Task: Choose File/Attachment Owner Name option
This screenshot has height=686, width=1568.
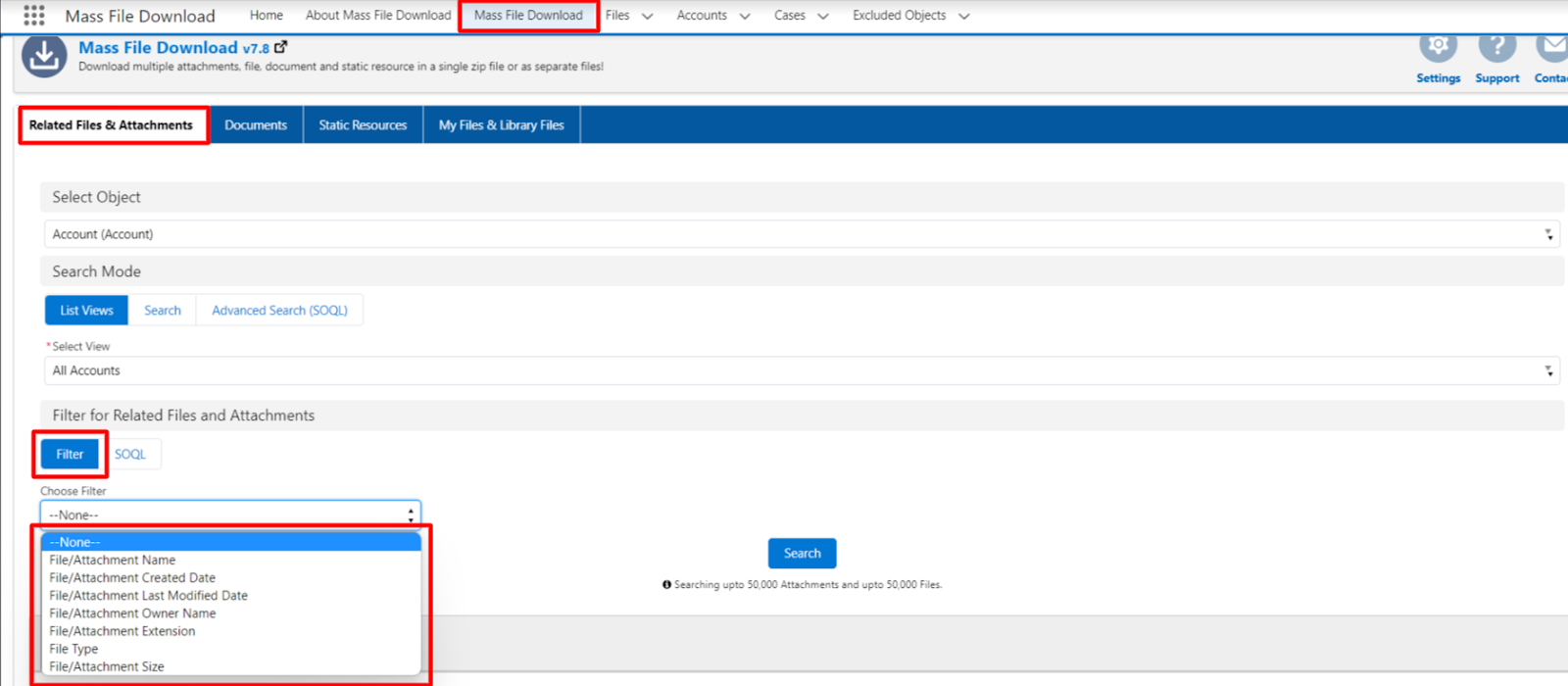Action: [x=230, y=613]
